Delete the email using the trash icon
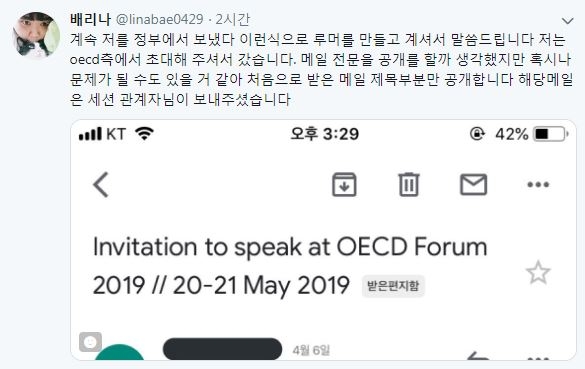 point(409,184)
